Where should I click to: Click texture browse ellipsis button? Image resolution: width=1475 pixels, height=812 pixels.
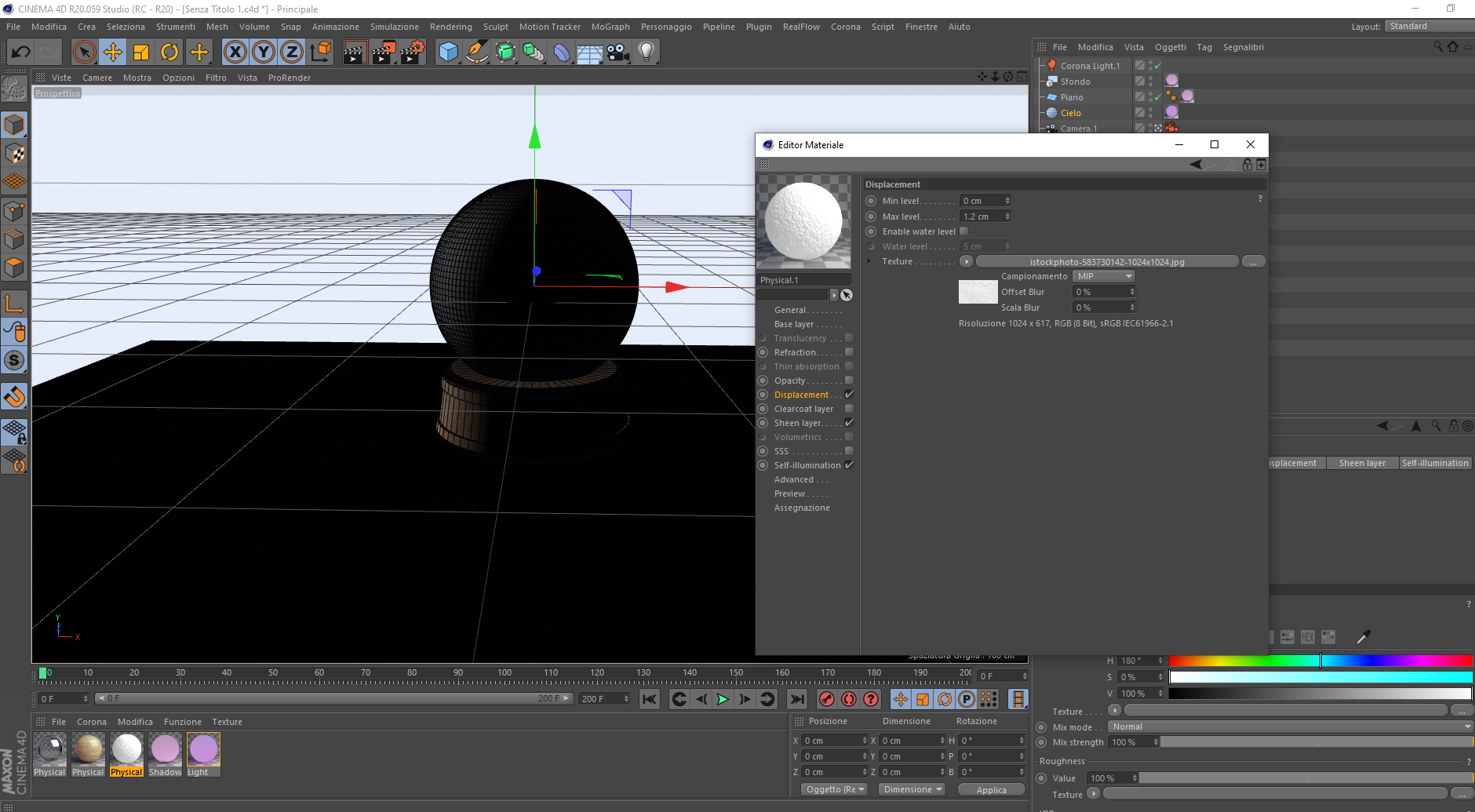[1254, 261]
